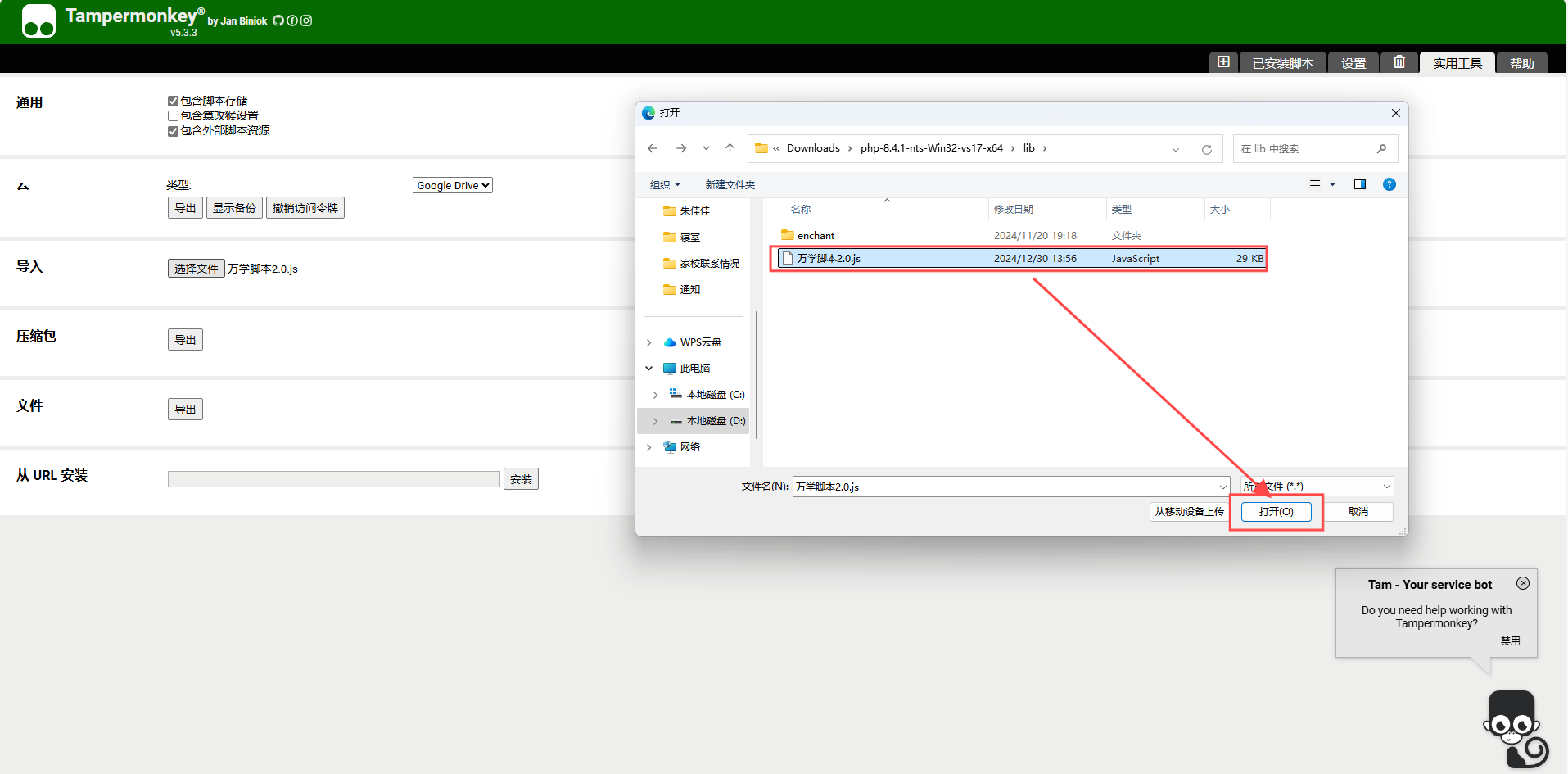Screen dimensions: 1568x774
Task: Uncheck 包含外部脚本资源 checkbox
Action: tap(173, 131)
